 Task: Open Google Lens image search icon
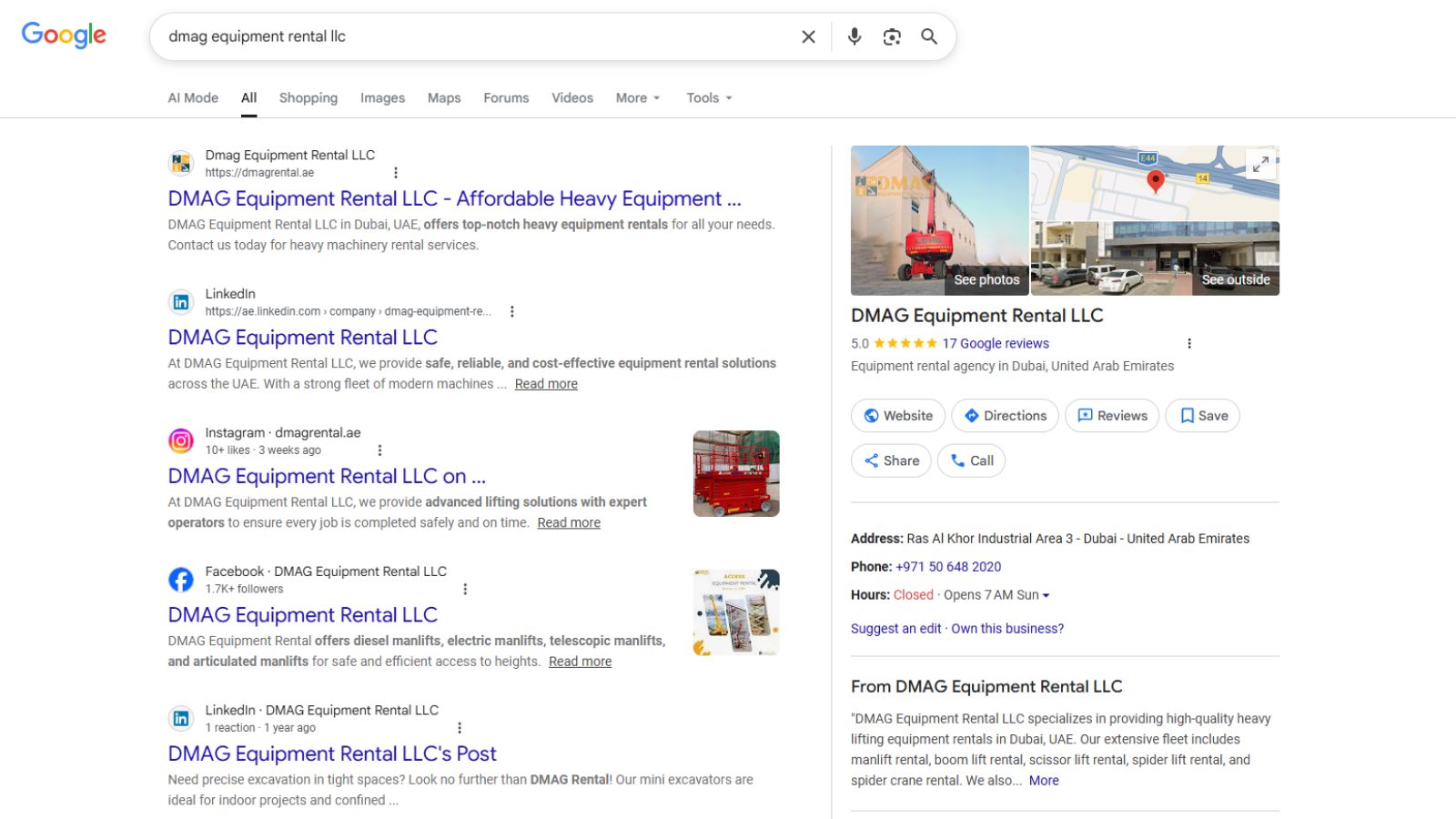tap(892, 36)
